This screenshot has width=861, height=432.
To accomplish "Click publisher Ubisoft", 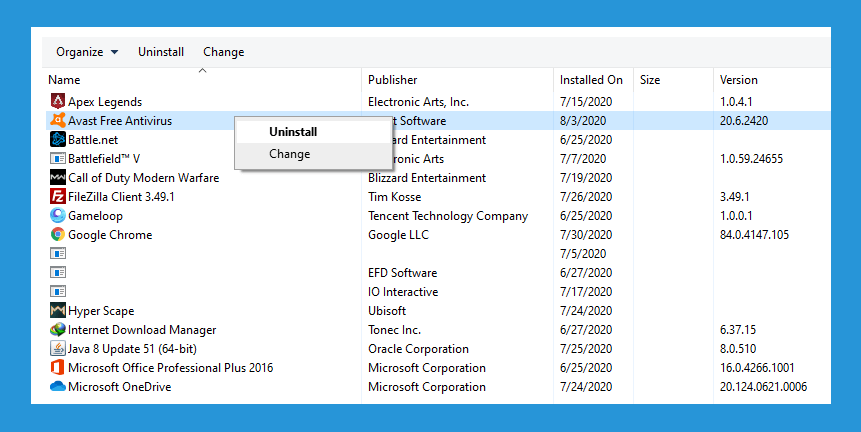I will point(387,311).
